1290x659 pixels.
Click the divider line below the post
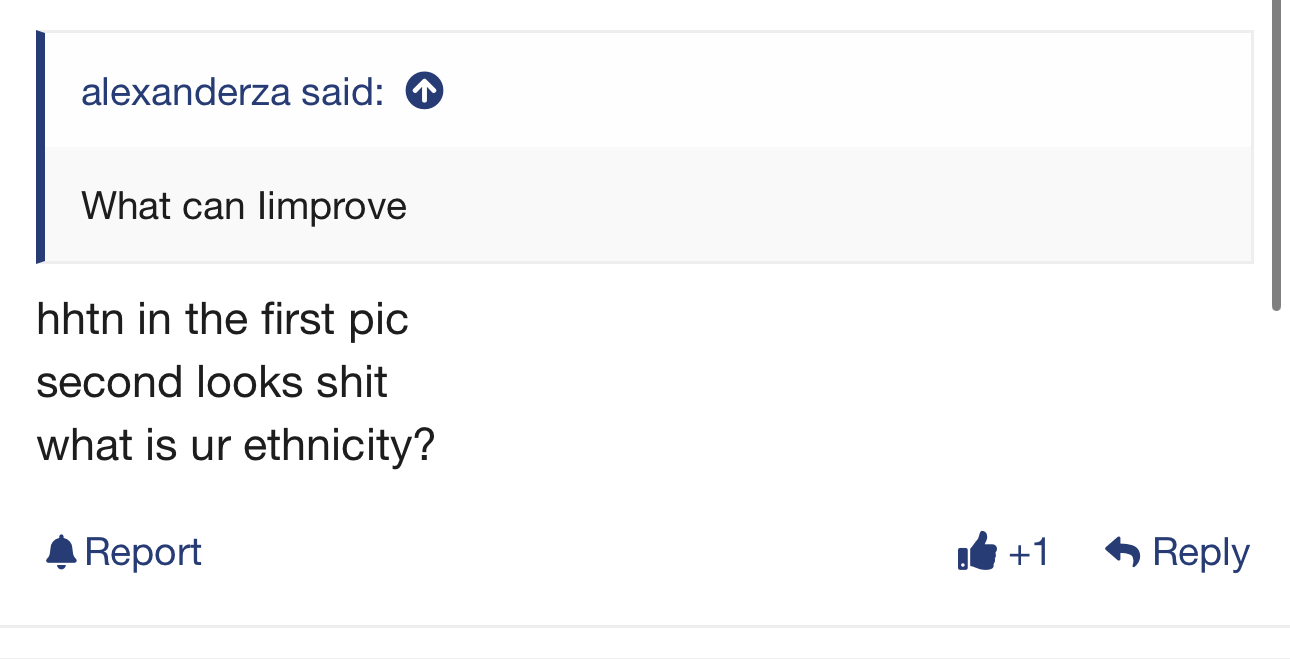point(645,627)
